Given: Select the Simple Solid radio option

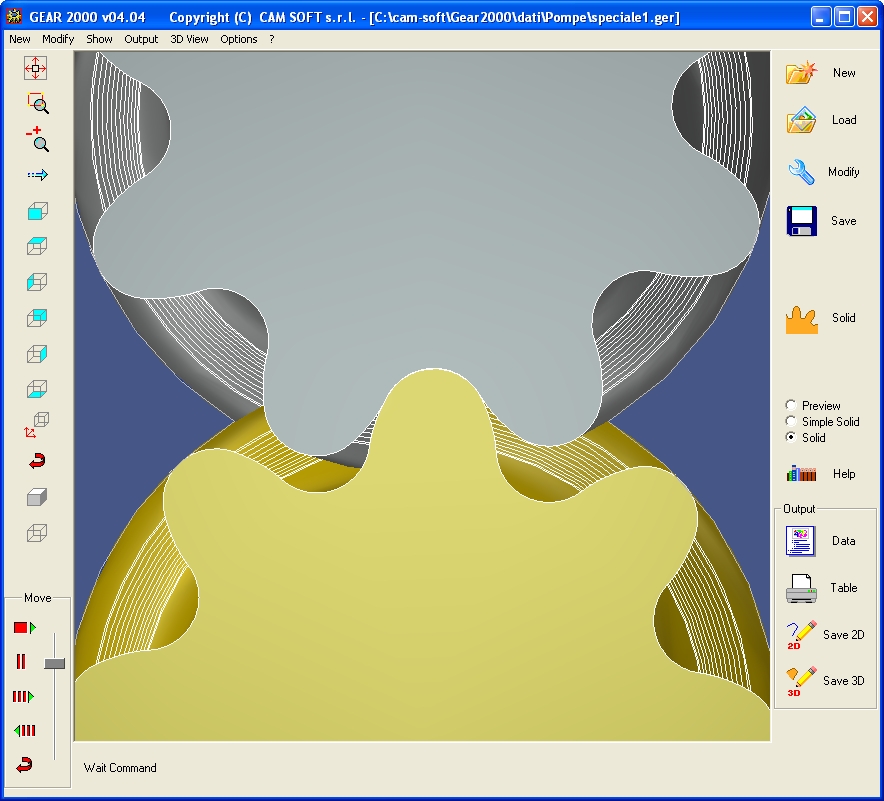Looking at the screenshot, I should (x=822, y=421).
